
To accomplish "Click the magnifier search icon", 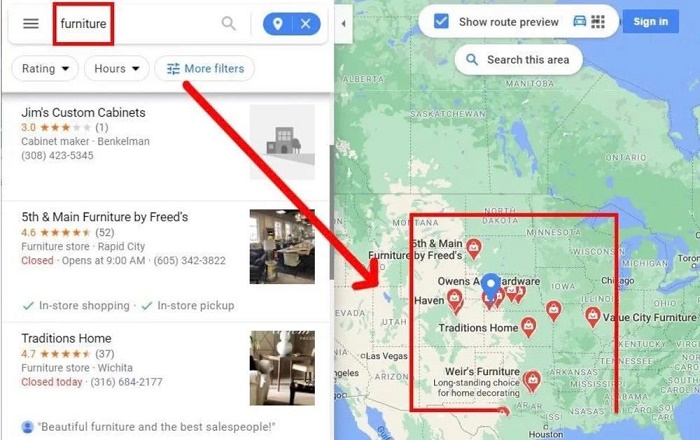I will 229,23.
